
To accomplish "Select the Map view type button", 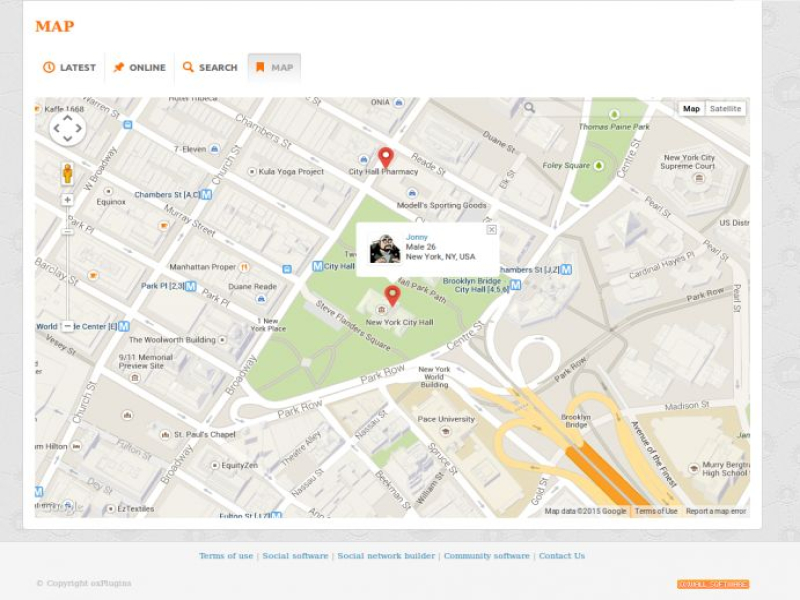I will 691,109.
